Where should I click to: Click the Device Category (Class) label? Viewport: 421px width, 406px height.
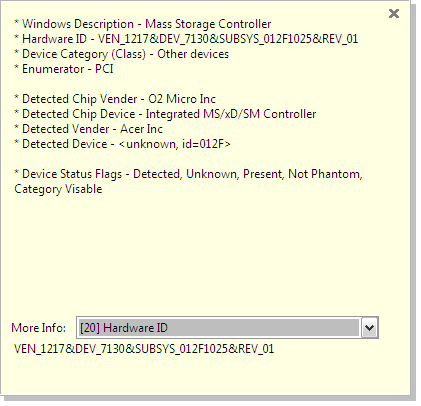[84, 54]
